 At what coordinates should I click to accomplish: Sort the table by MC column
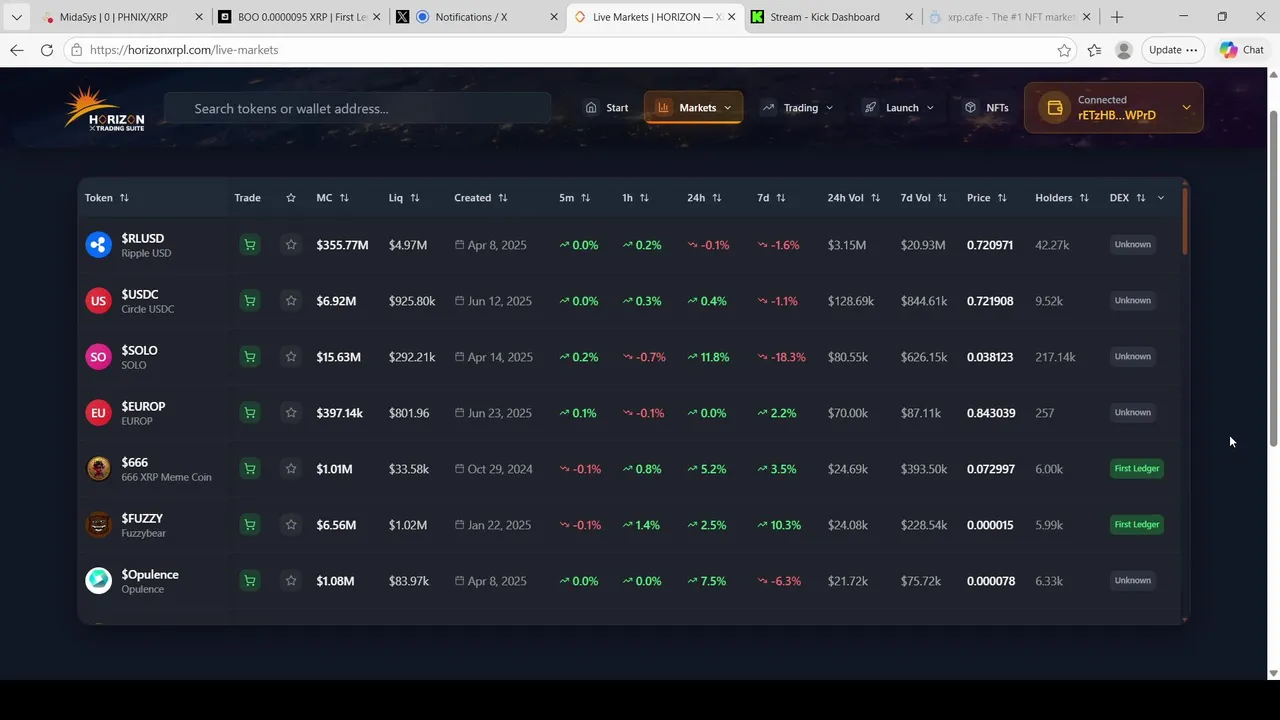pos(333,198)
